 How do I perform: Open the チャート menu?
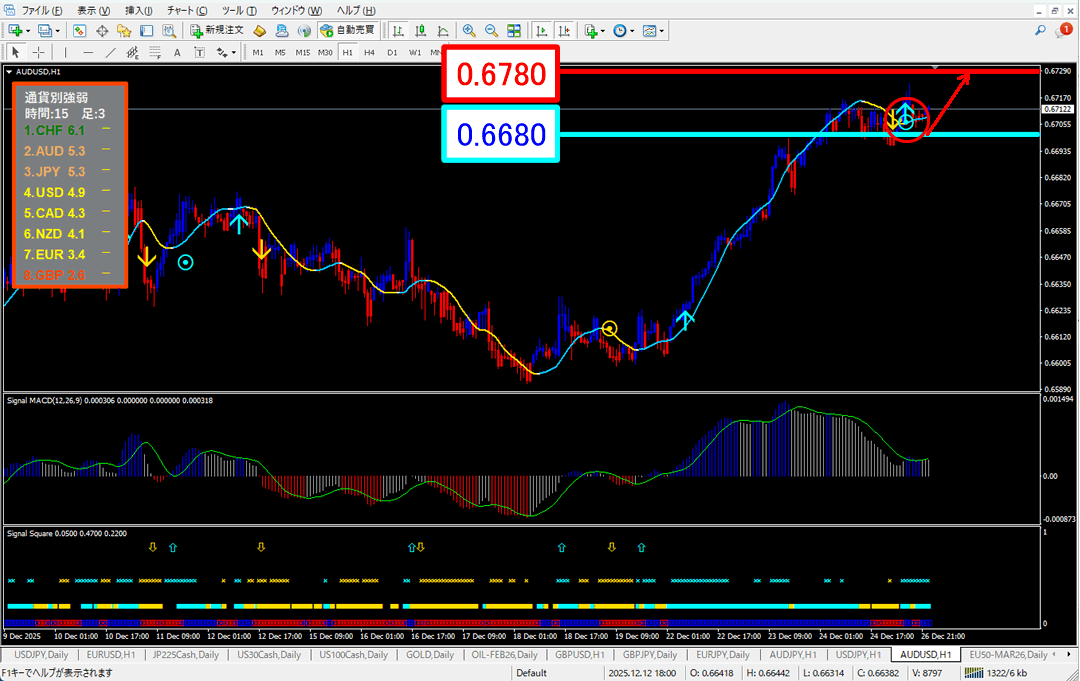tap(182, 9)
